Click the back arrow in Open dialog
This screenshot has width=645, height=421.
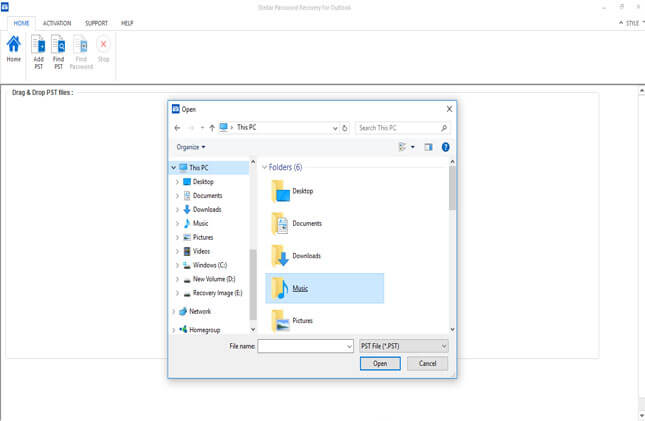click(x=177, y=128)
